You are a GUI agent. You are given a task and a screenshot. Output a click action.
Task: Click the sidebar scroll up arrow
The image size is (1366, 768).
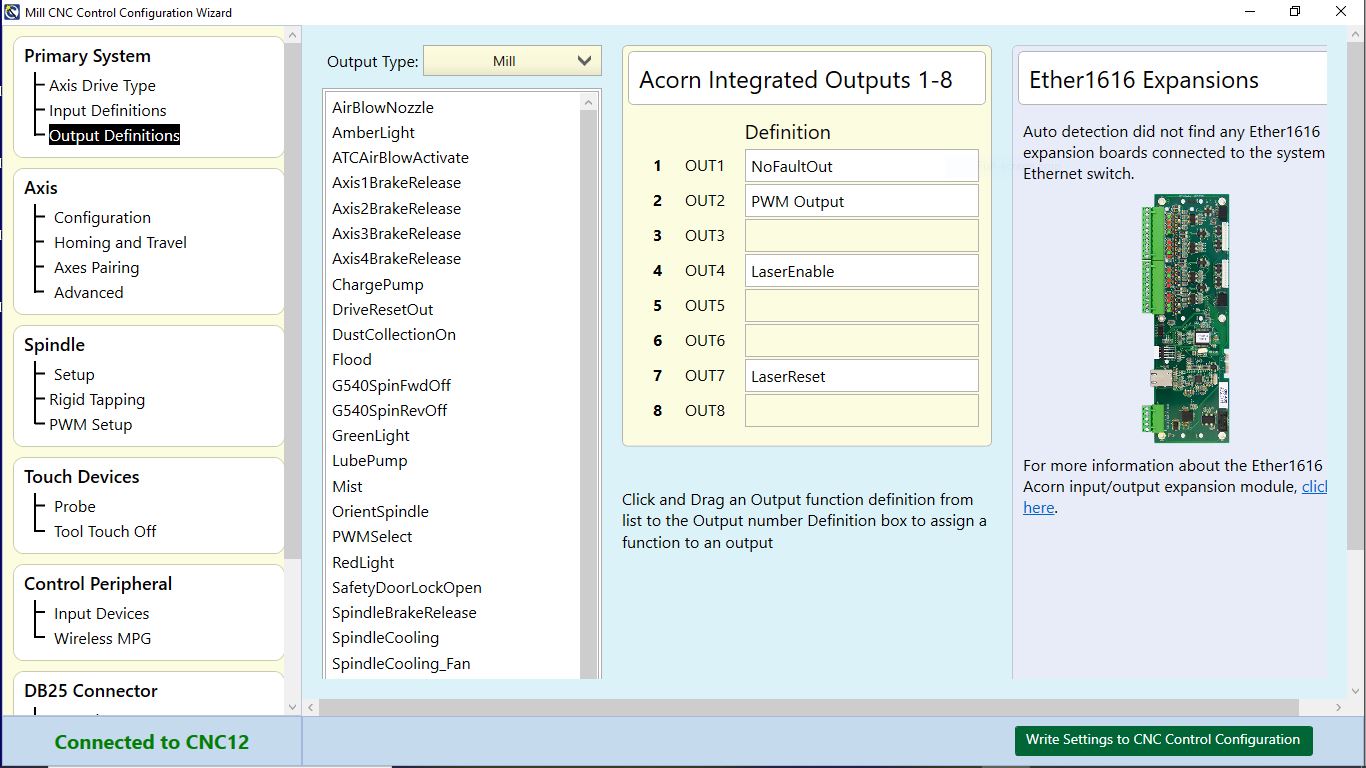click(293, 35)
